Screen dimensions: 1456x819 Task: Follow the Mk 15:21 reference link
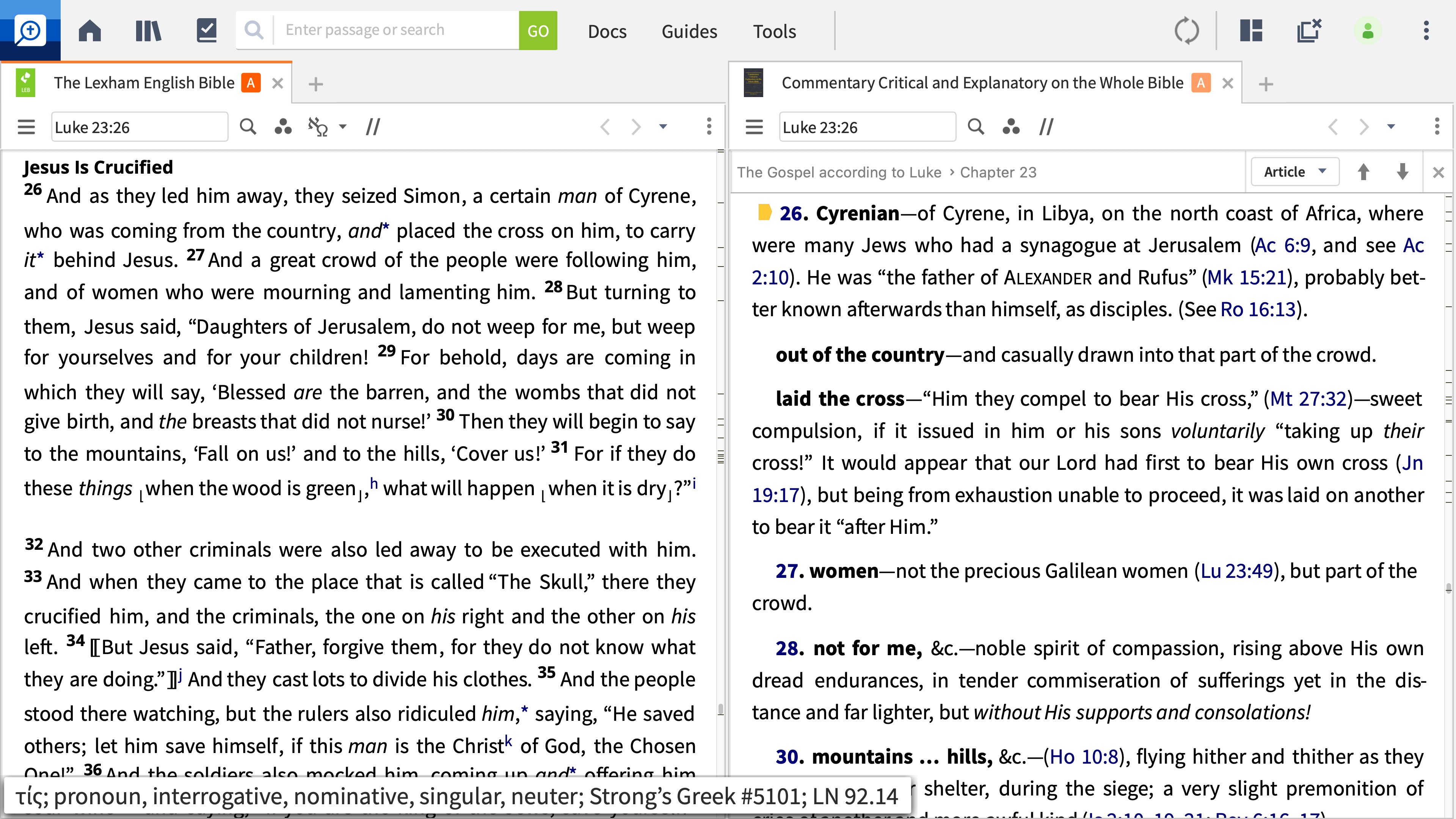coord(1246,278)
